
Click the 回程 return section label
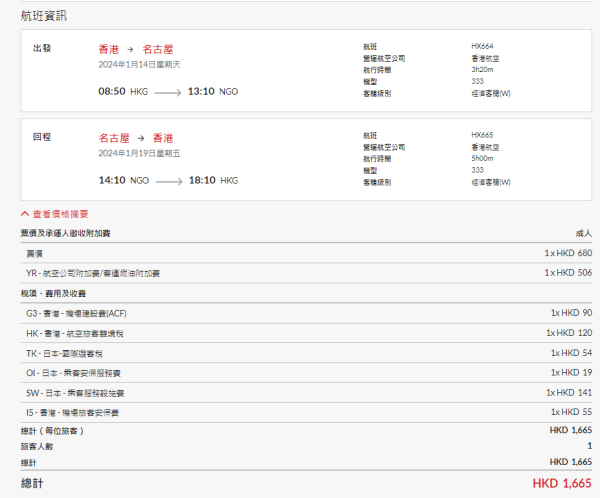(42, 137)
